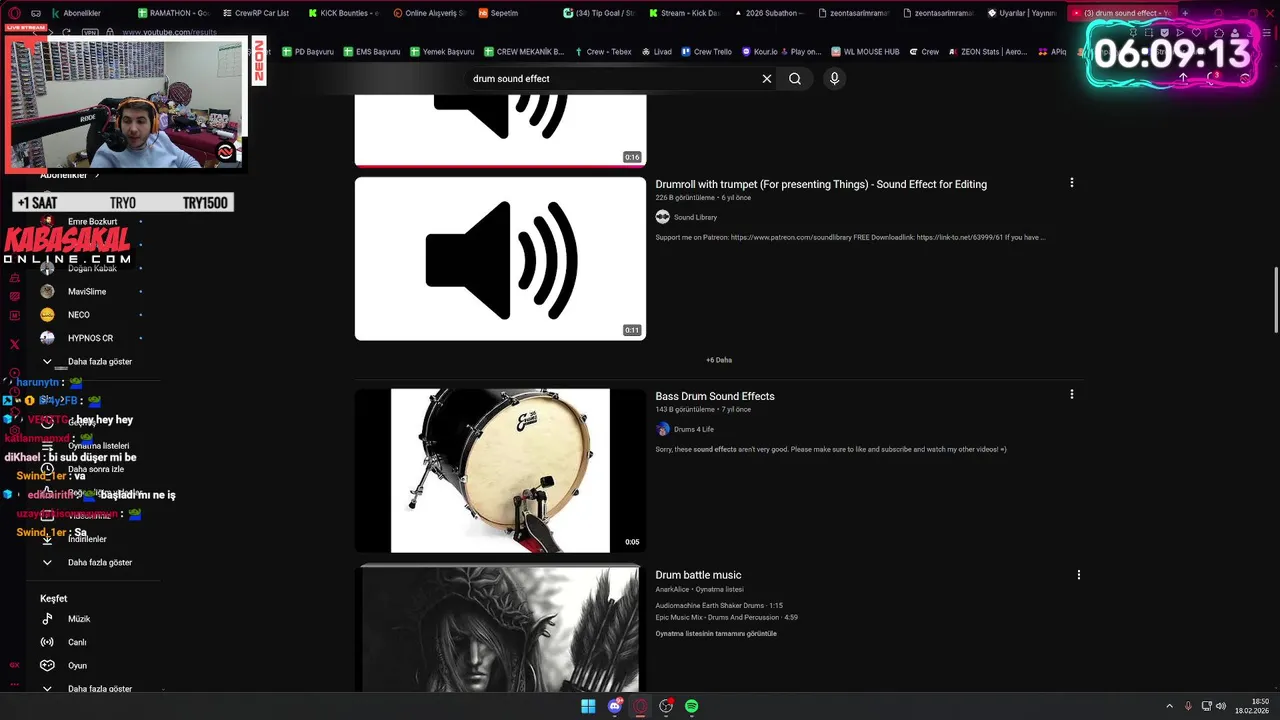Click the page vertical scrollbar
This screenshot has height=720, width=1280.
1275,300
